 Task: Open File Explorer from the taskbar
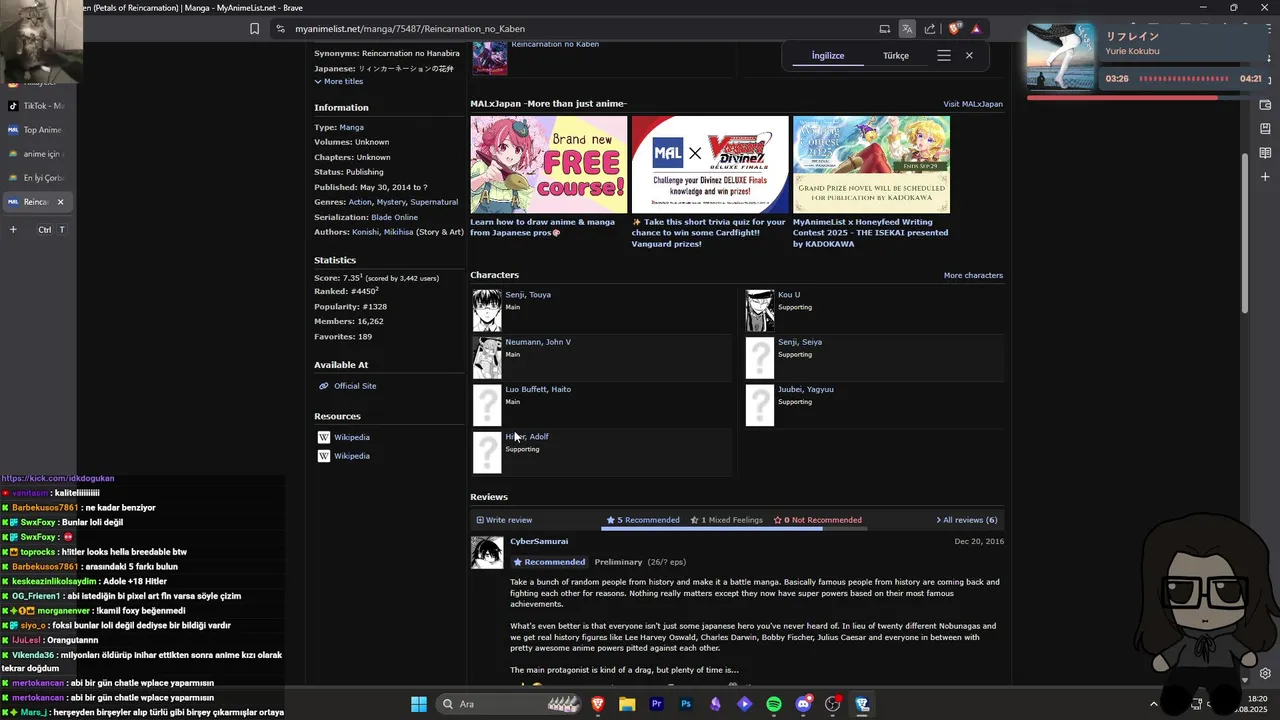point(627,704)
